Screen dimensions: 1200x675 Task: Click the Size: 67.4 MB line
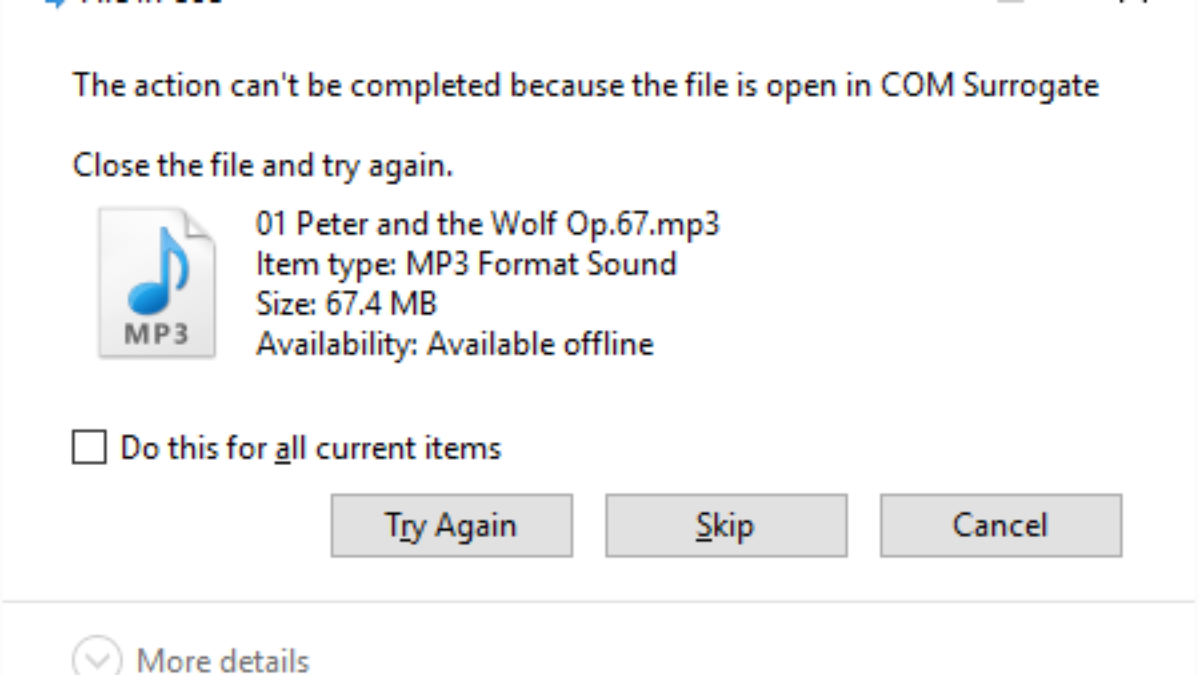pyautogui.click(x=346, y=303)
